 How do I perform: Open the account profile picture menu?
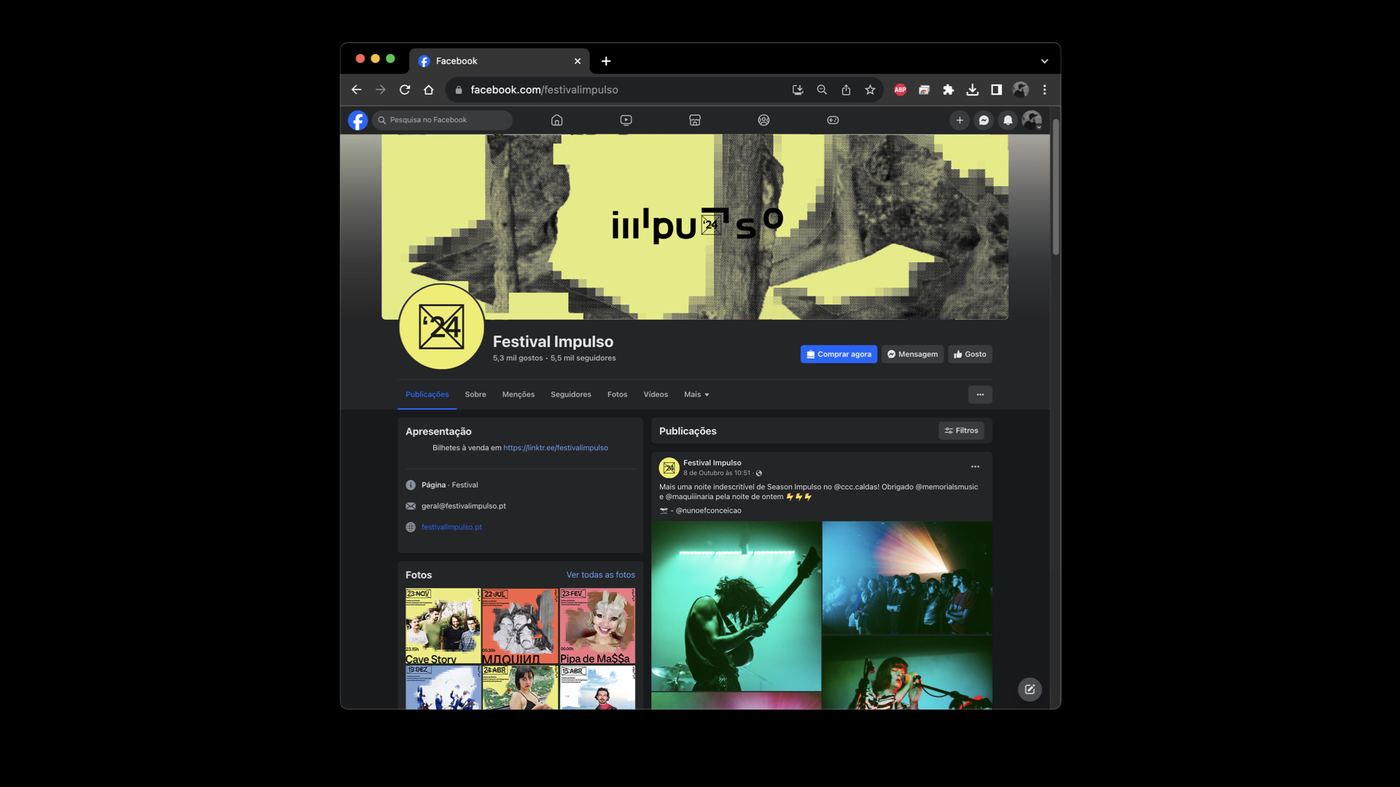click(1031, 120)
